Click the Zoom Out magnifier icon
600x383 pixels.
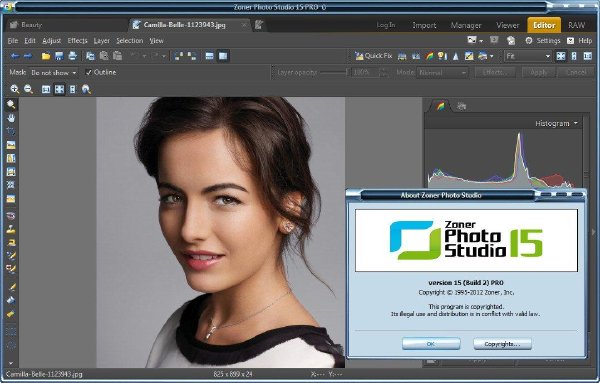point(28,89)
